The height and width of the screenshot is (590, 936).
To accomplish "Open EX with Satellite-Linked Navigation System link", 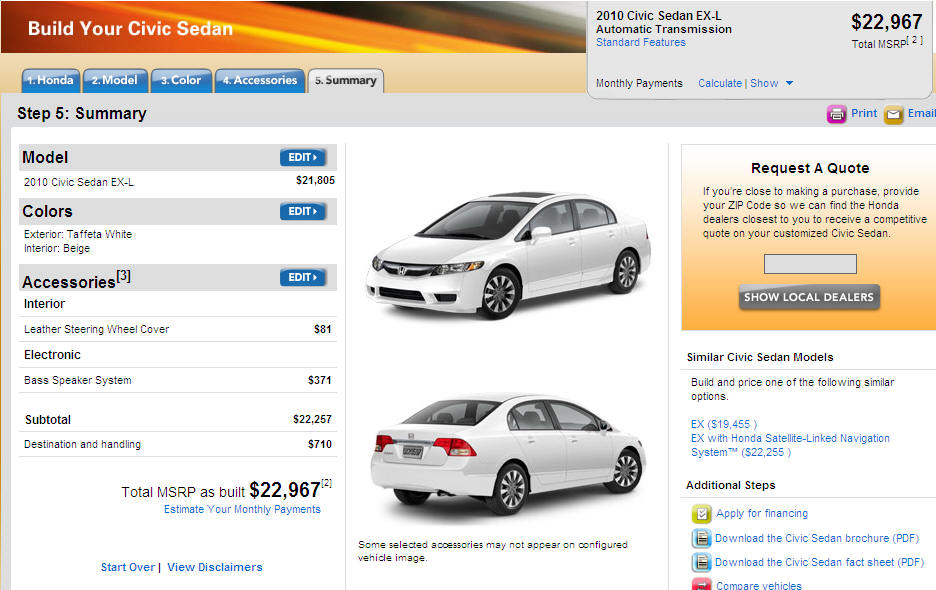I will [x=790, y=445].
